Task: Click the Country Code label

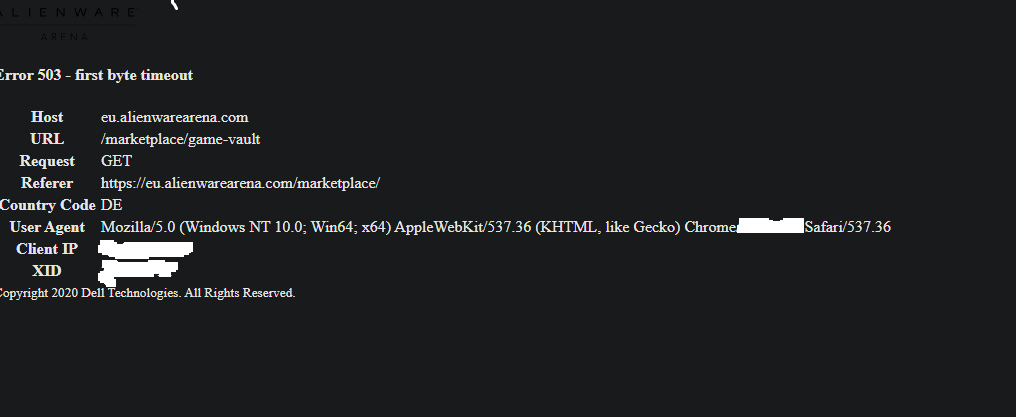Action: pyautogui.click(x=47, y=205)
